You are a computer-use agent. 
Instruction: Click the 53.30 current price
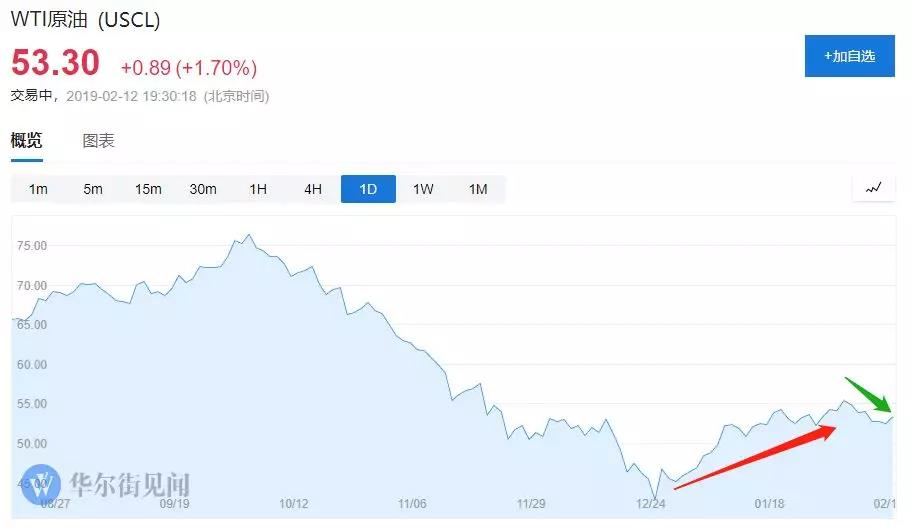56,64
